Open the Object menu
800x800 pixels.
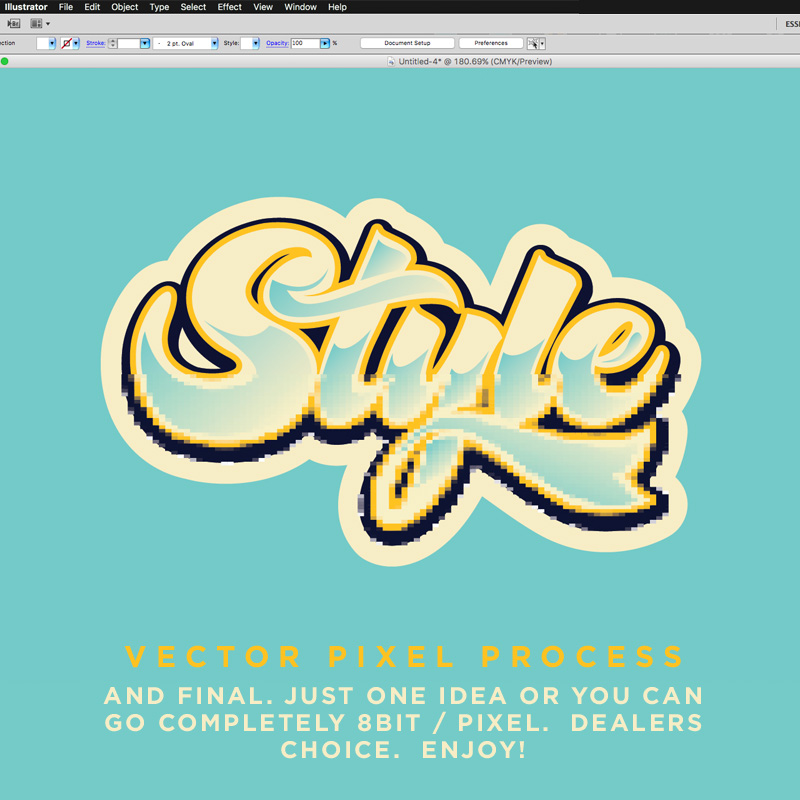[124, 7]
